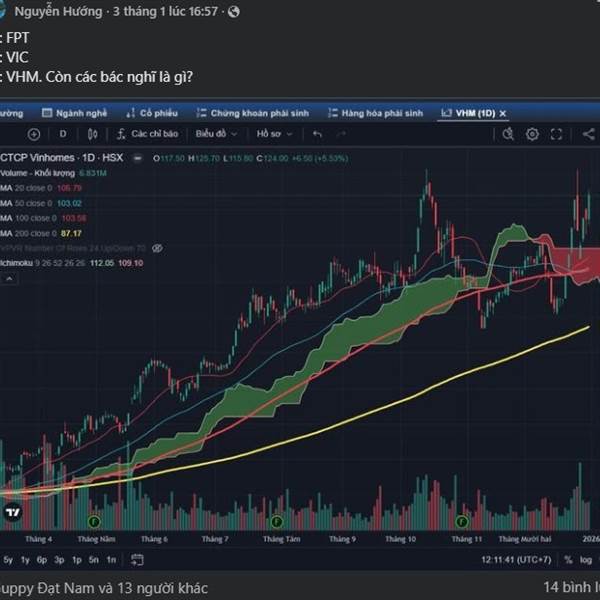Toggle log scale mode
This screenshot has width=600, height=600.
point(585,560)
